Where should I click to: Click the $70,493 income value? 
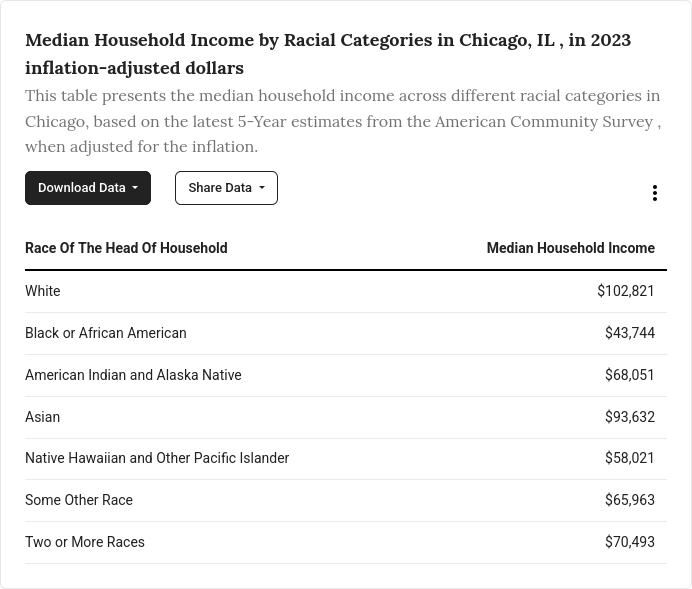[630, 542]
